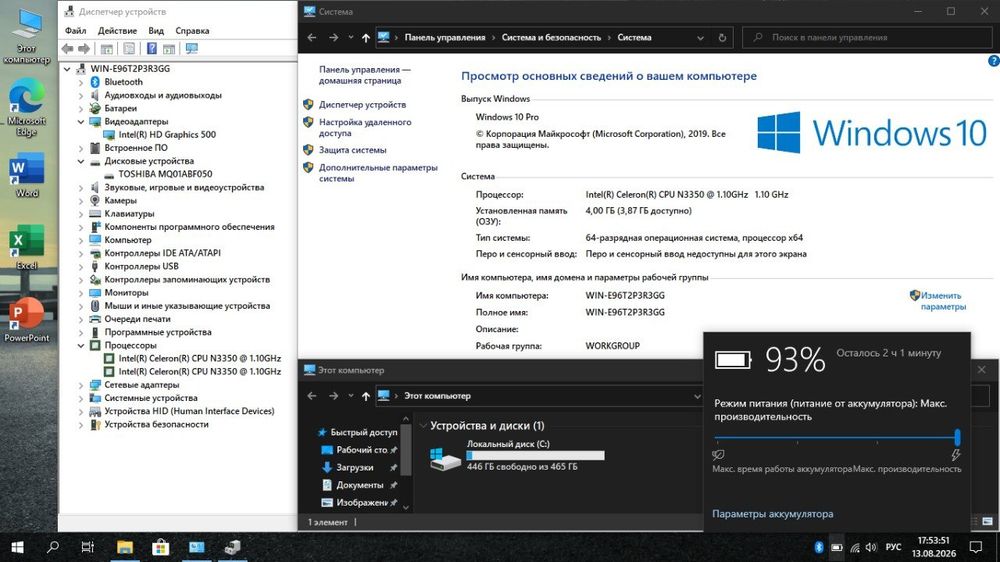1000x562 pixels.
Task: Open the Справка menu
Action: coord(192,31)
